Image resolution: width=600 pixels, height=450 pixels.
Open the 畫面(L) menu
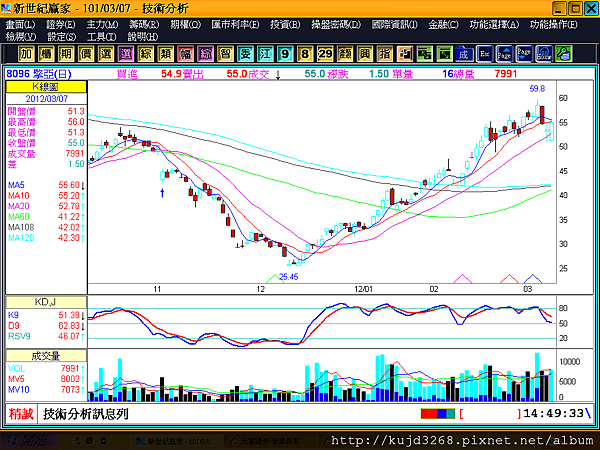(20, 25)
